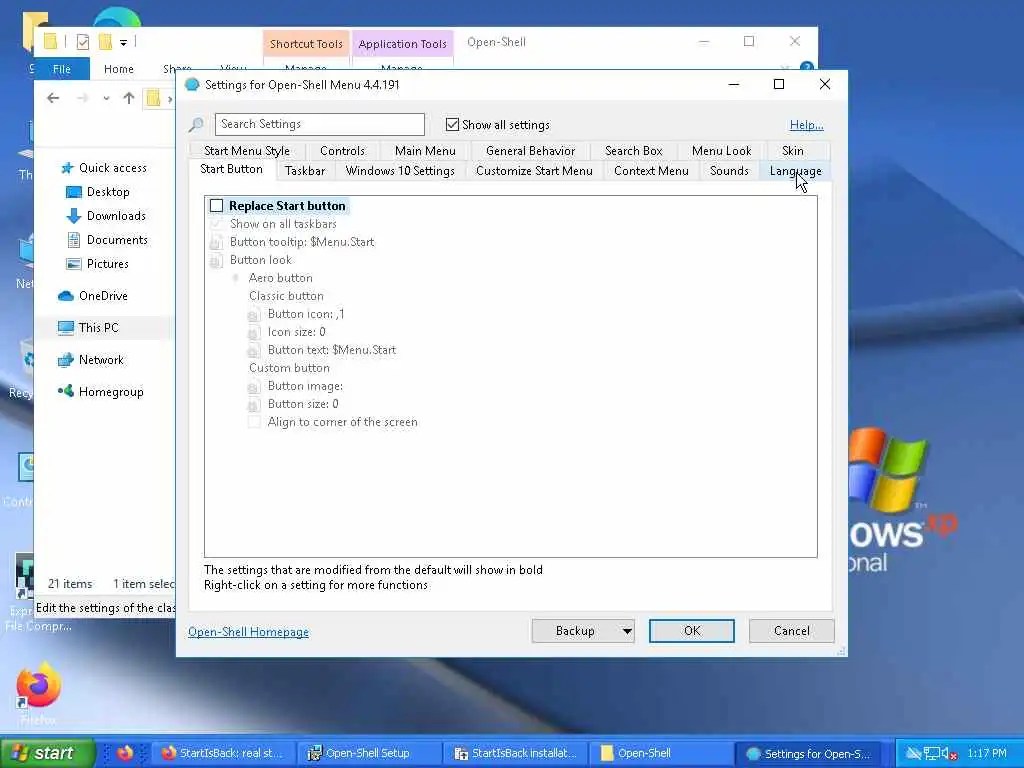Click the Button text setting icon
The image size is (1024, 768).
pos(253,351)
